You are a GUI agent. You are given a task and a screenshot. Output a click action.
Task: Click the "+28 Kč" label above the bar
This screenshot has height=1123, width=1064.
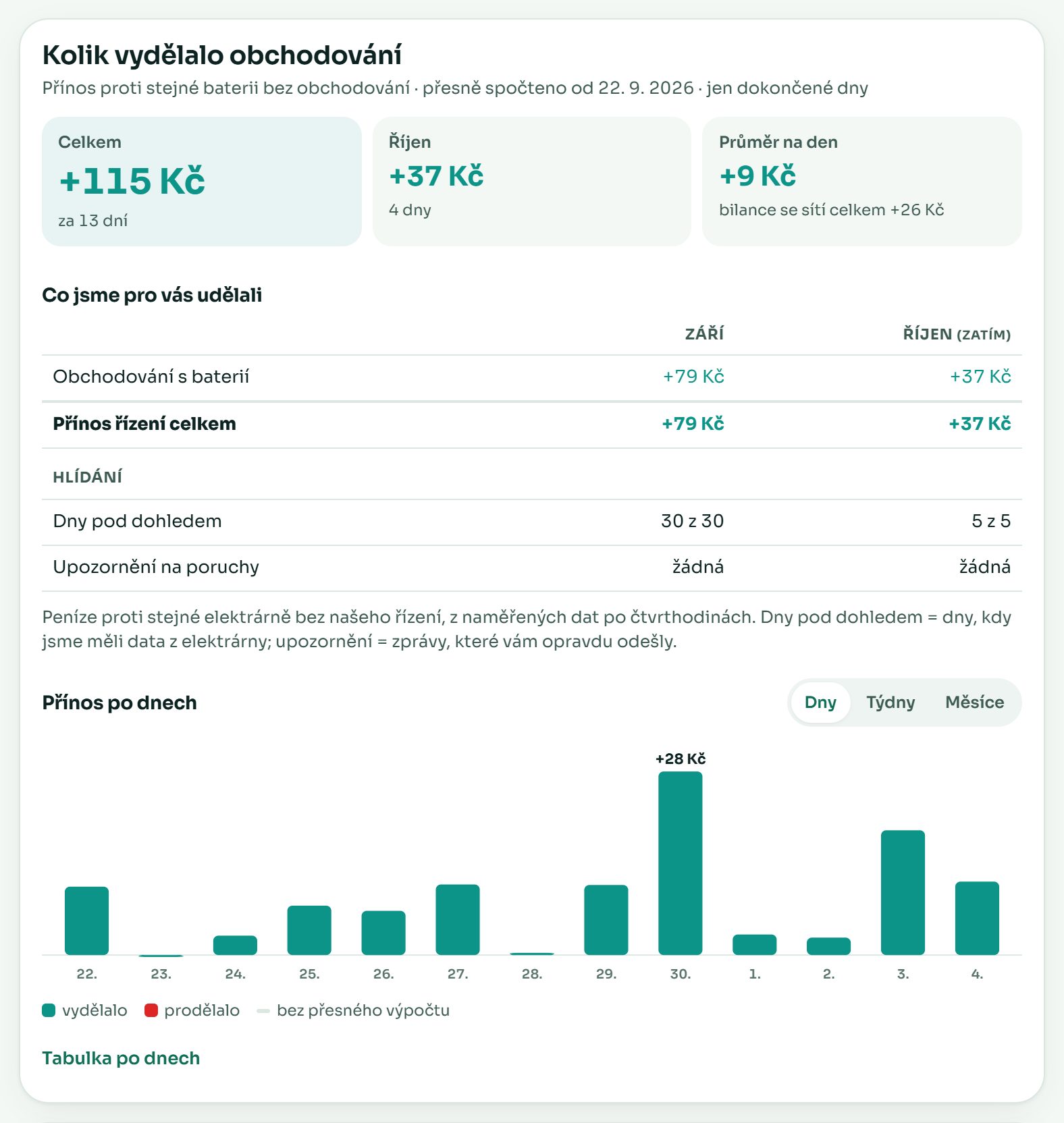point(681,759)
